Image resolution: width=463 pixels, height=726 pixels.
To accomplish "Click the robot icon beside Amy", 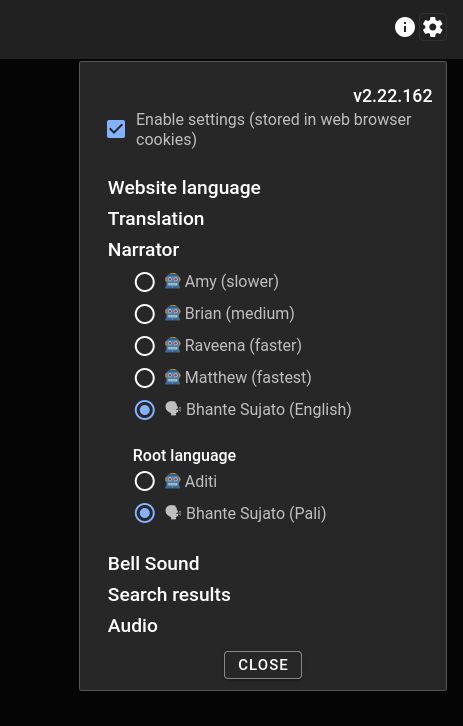I will [x=172, y=281].
